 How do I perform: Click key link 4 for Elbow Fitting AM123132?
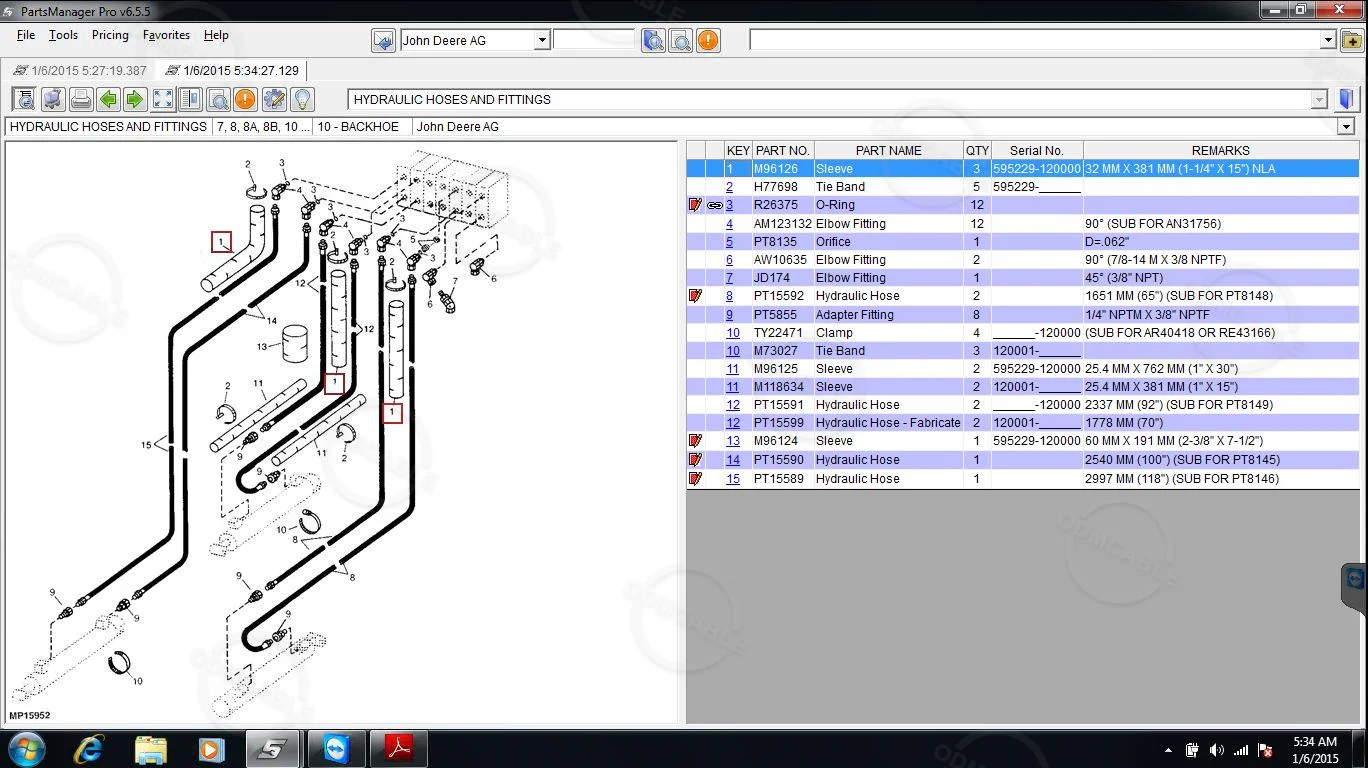(729, 224)
